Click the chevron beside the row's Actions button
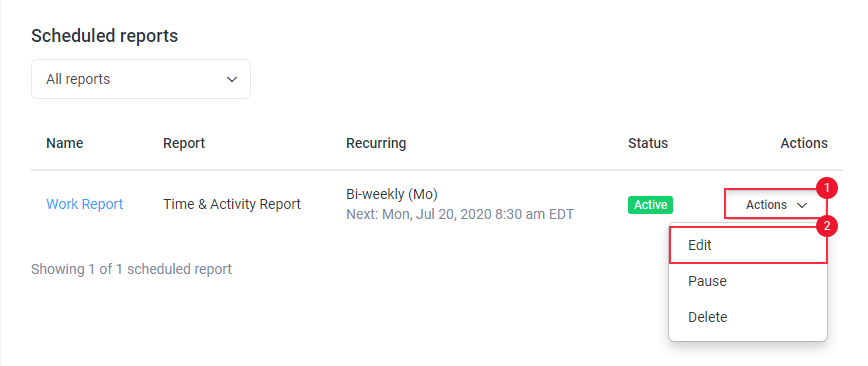 [802, 205]
